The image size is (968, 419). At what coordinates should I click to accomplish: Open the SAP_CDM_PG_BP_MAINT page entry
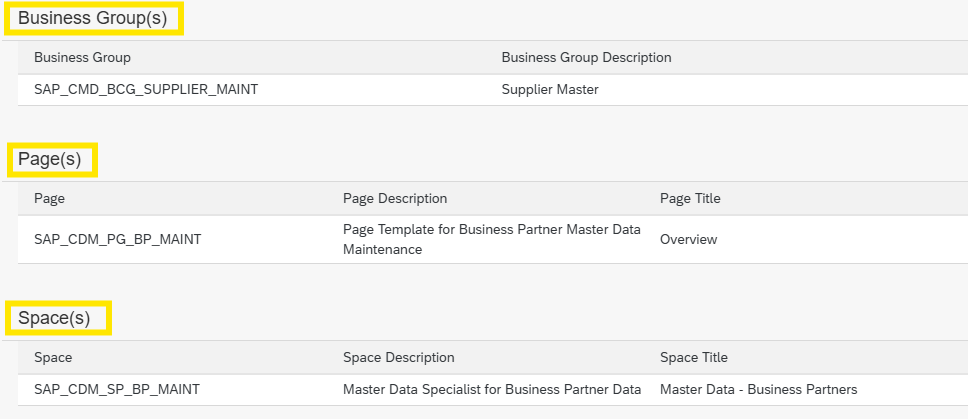coord(117,239)
